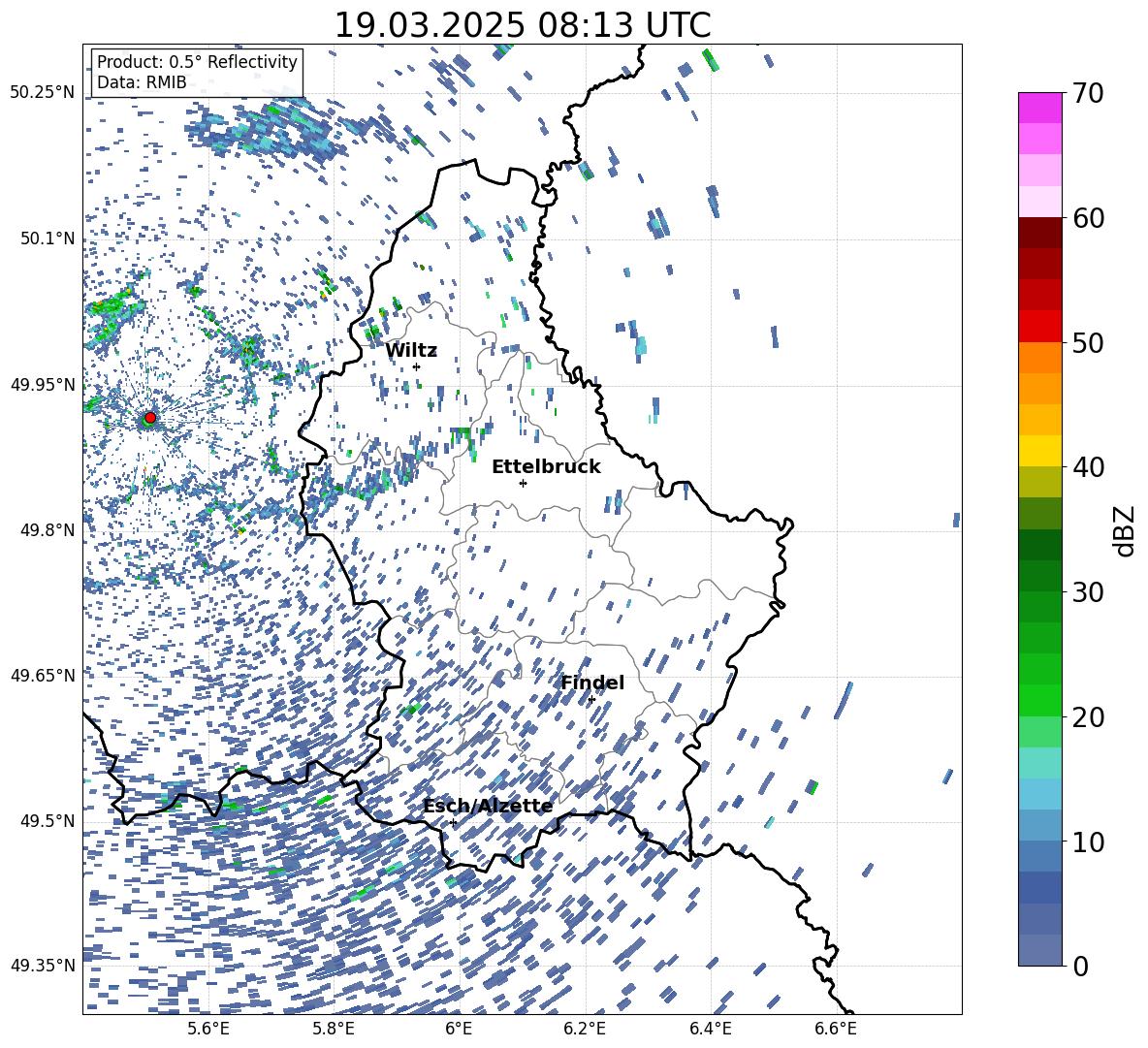The height and width of the screenshot is (1048, 1148).
Task: Click the 49.65°N latitude label
Action: [x=43, y=675]
